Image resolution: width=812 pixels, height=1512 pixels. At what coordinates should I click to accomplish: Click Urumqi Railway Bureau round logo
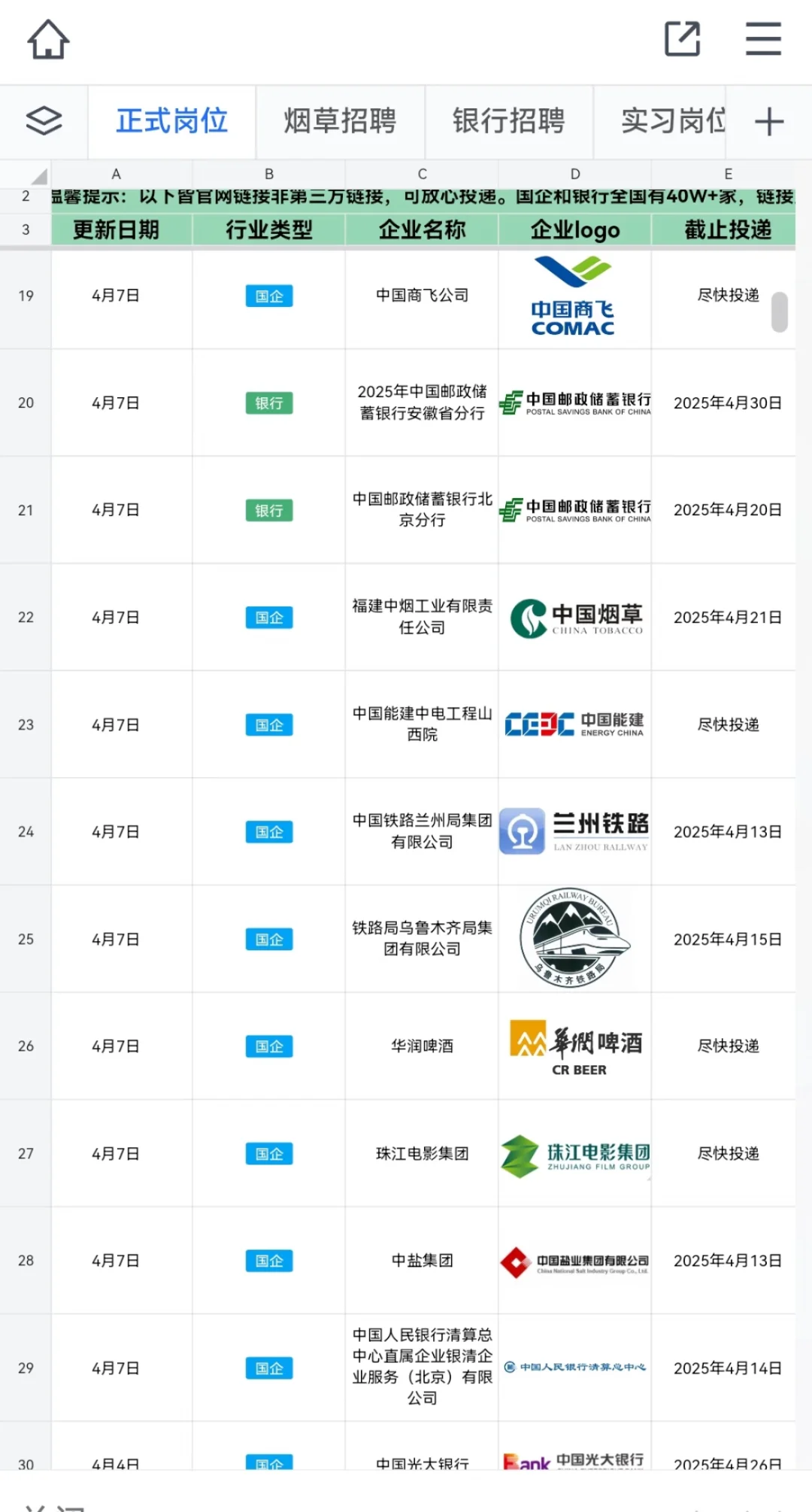(575, 938)
